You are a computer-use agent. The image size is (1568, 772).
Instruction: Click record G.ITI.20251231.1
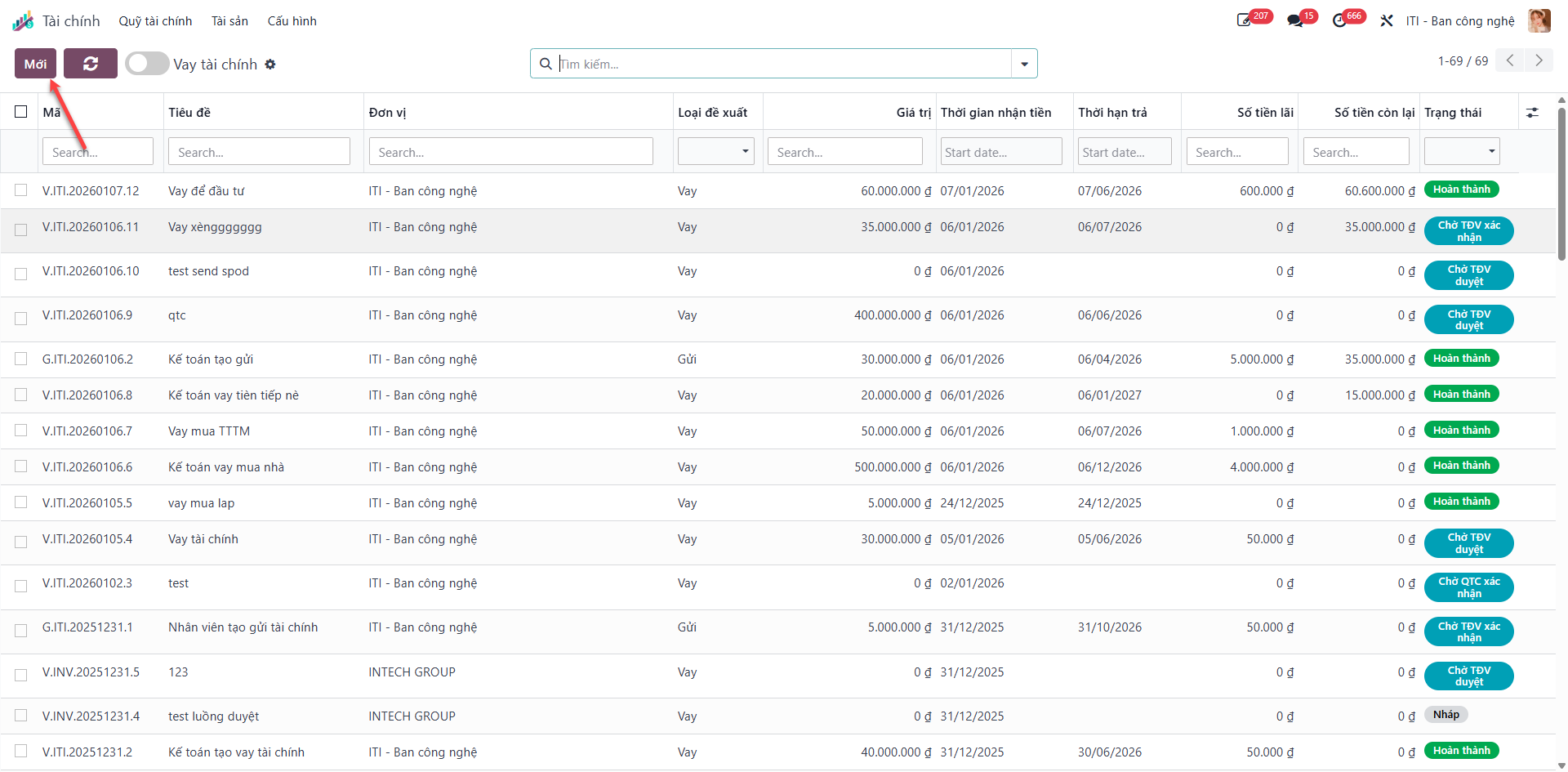[87, 627]
